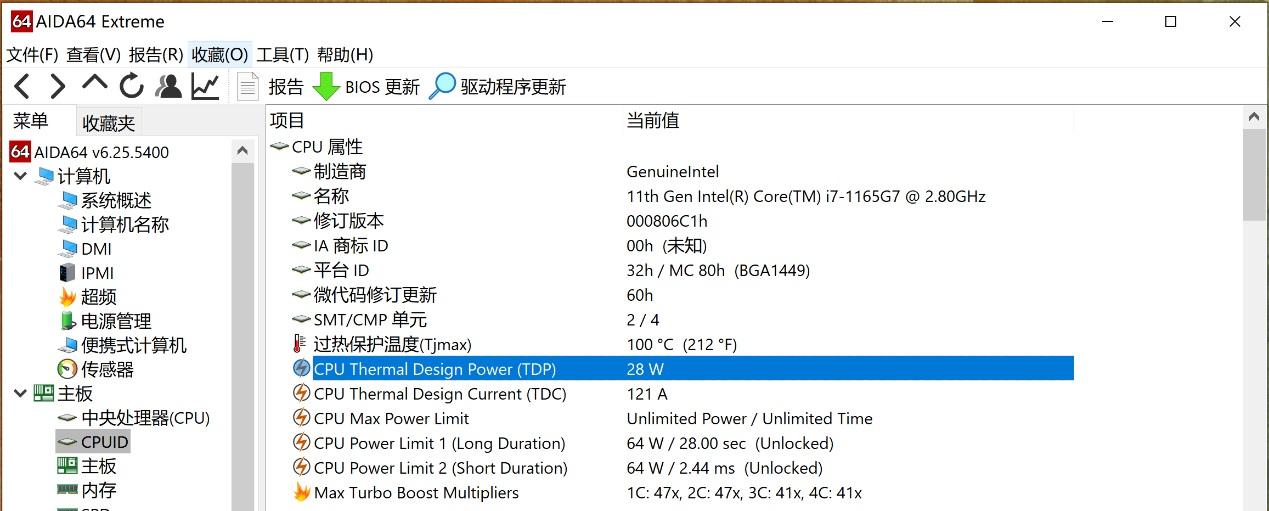Image resolution: width=1269 pixels, height=511 pixels.
Task: Refresh using the circular arrow icon
Action: tap(131, 87)
